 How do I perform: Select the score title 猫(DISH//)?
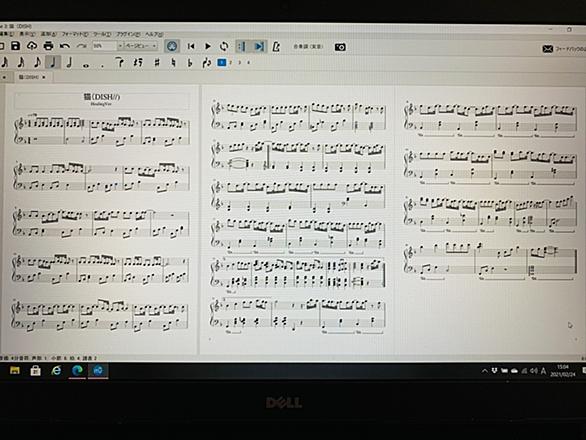(102, 97)
